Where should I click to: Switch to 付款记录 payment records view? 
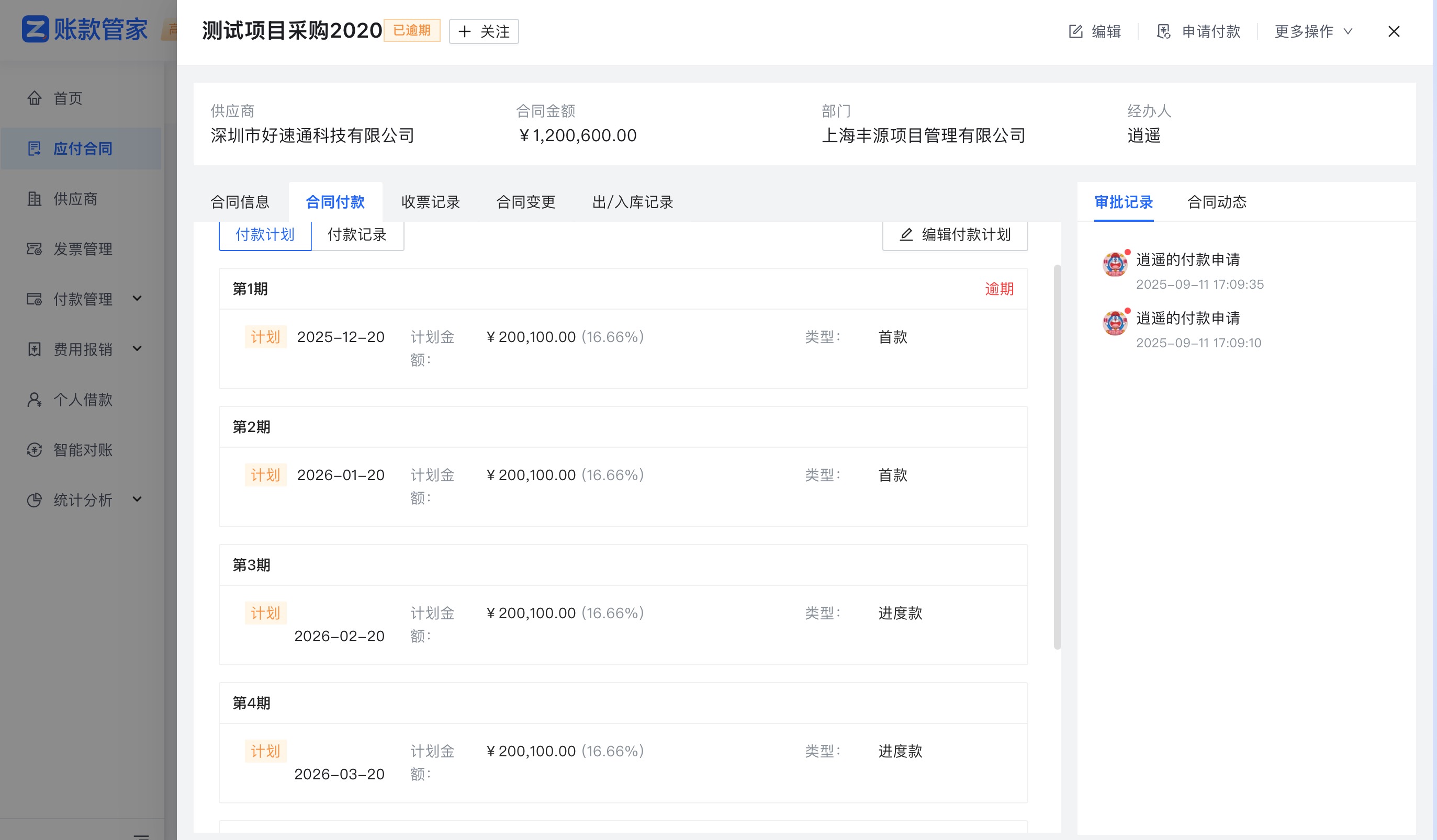click(x=357, y=234)
